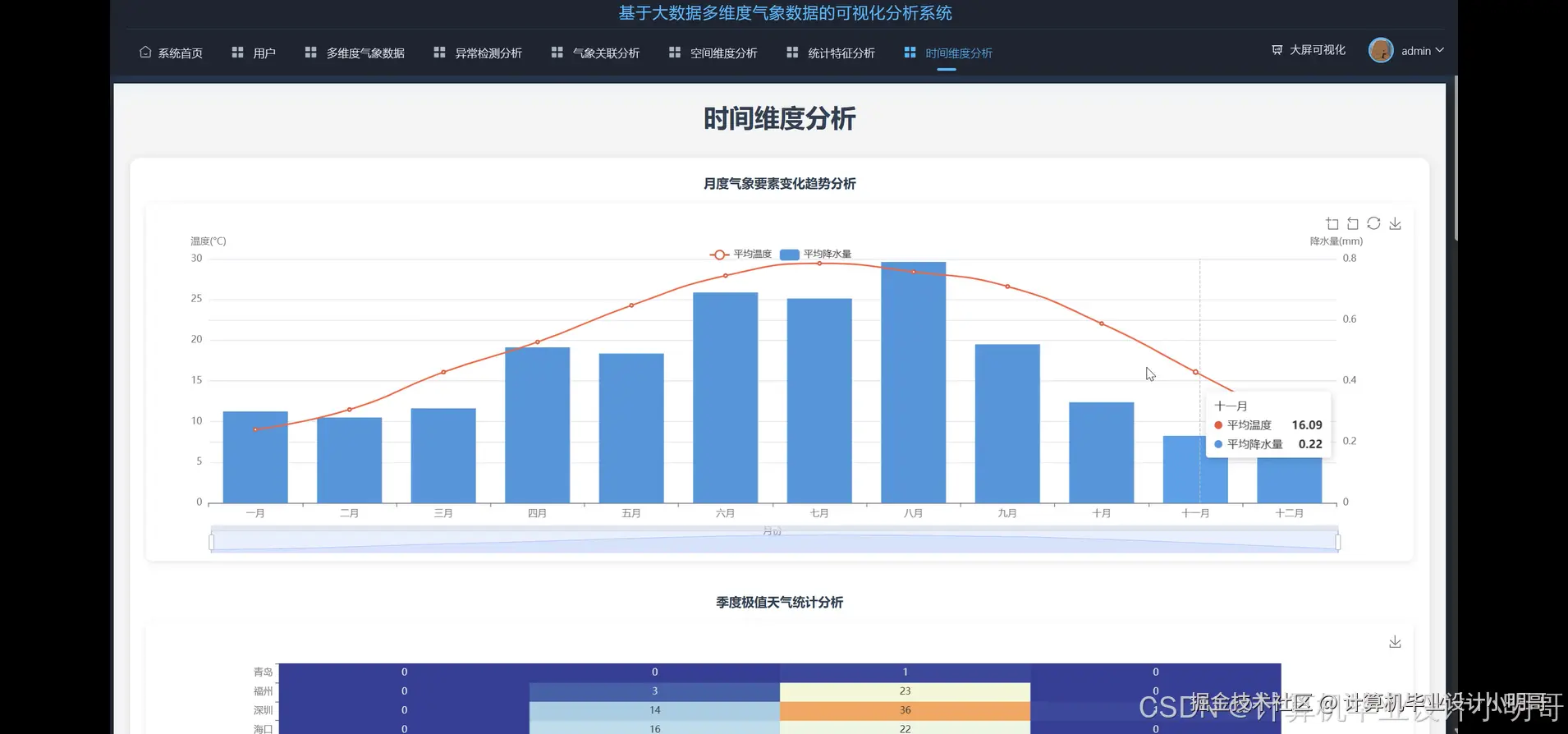Click the admin user avatar
The height and width of the screenshot is (734, 1568).
click(1381, 50)
